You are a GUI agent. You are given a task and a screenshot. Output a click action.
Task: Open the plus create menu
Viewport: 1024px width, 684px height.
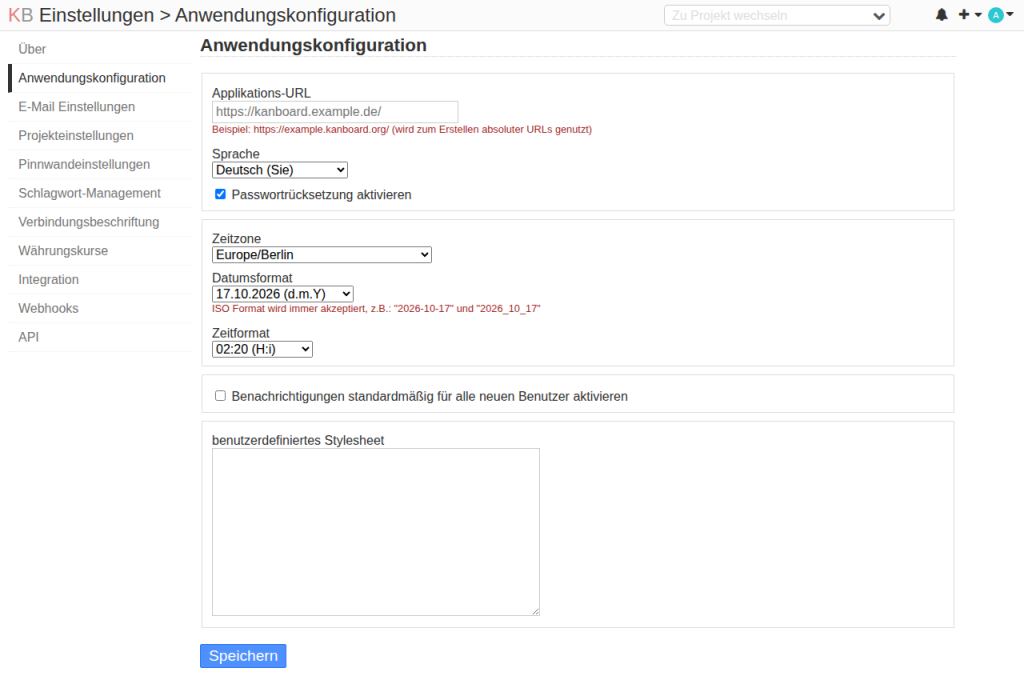coord(969,15)
